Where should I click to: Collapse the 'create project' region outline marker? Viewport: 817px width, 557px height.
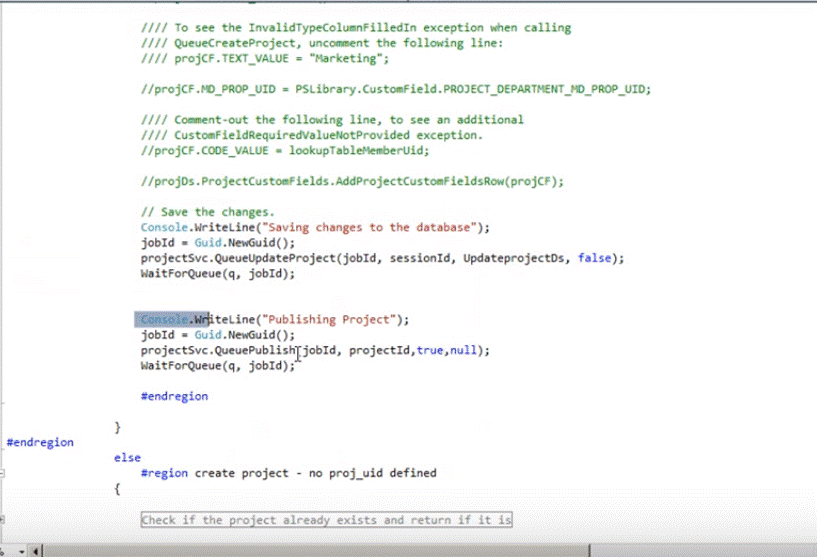pos(2,473)
